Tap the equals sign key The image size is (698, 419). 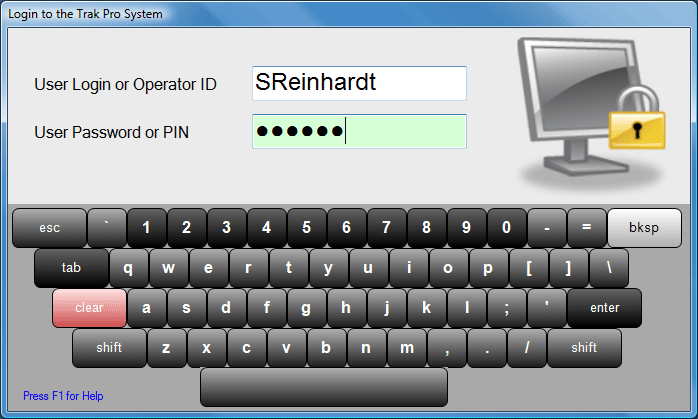point(587,228)
